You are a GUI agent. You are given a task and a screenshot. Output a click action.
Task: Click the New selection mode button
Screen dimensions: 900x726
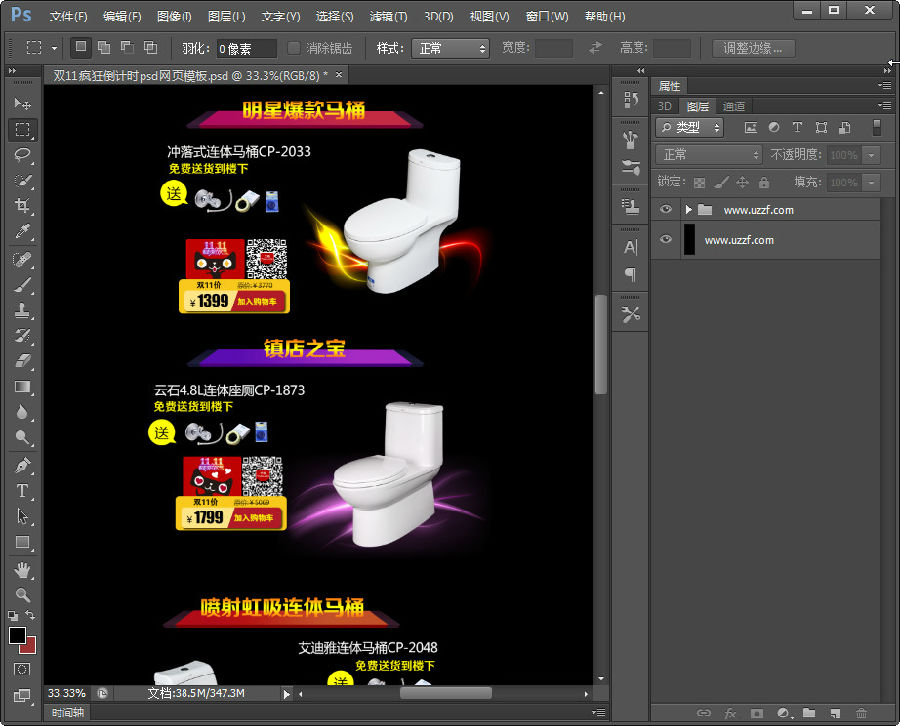(x=81, y=48)
